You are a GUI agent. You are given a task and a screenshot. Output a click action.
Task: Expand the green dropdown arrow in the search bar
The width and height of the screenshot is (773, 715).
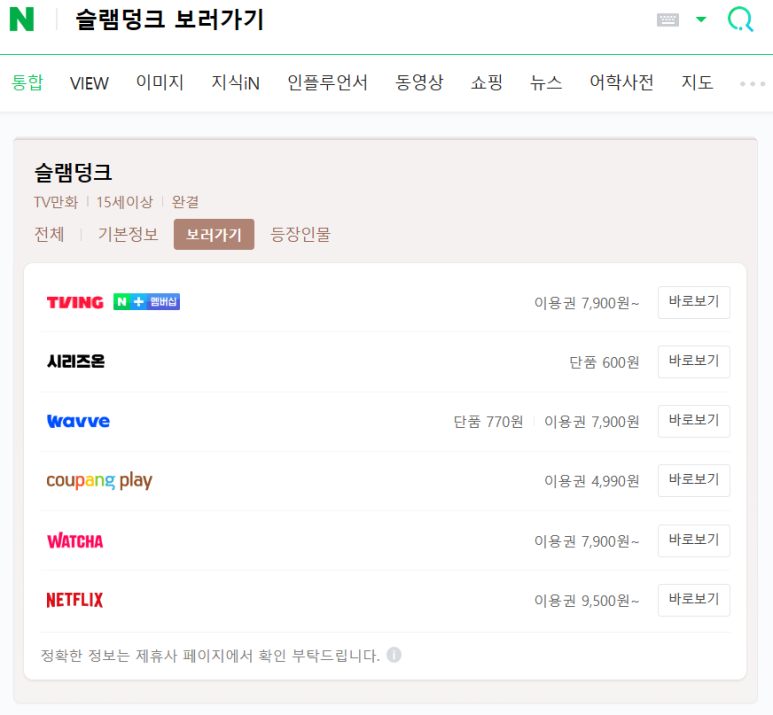point(701,20)
